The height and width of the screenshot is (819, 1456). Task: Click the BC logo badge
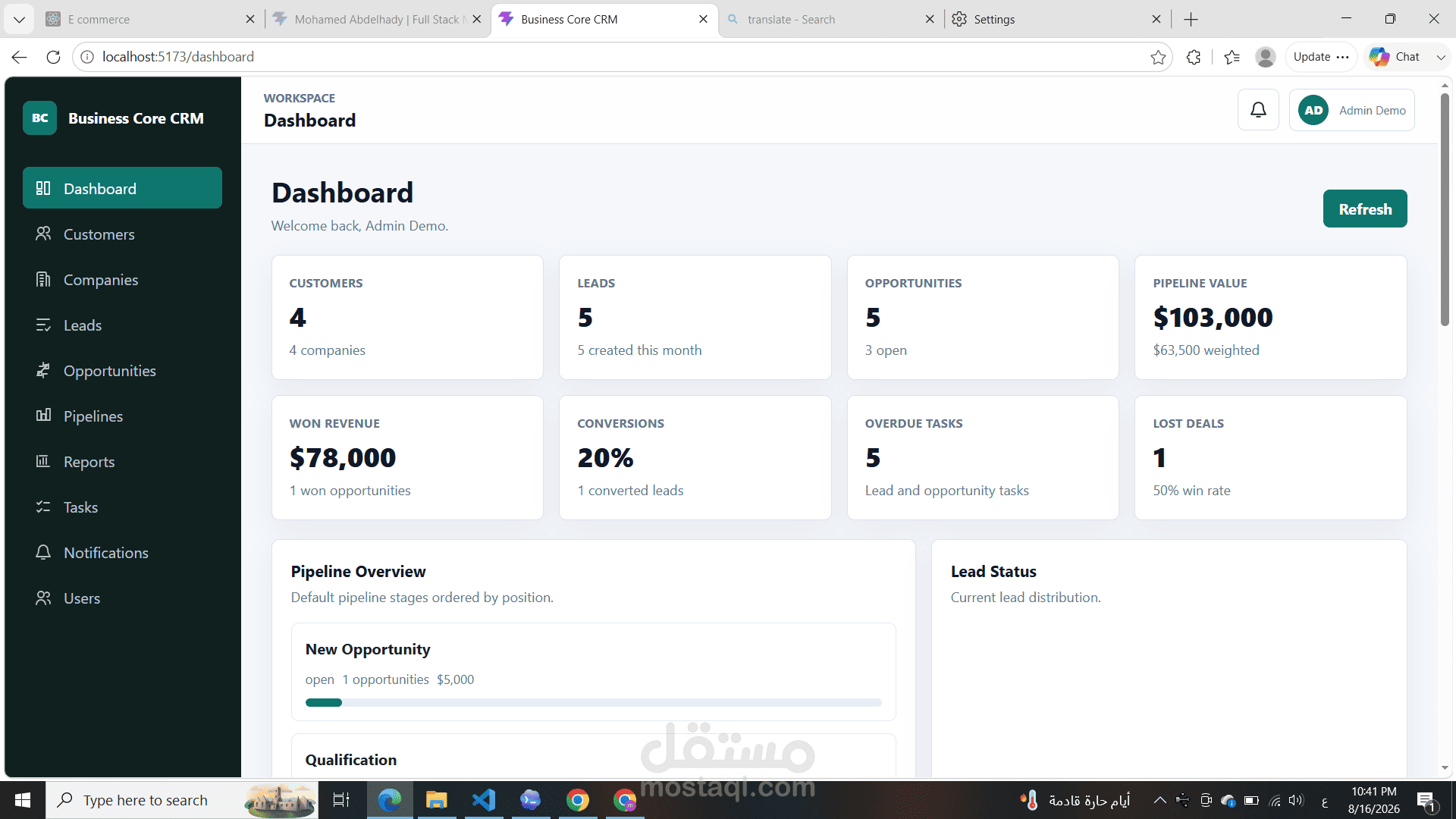pos(39,118)
